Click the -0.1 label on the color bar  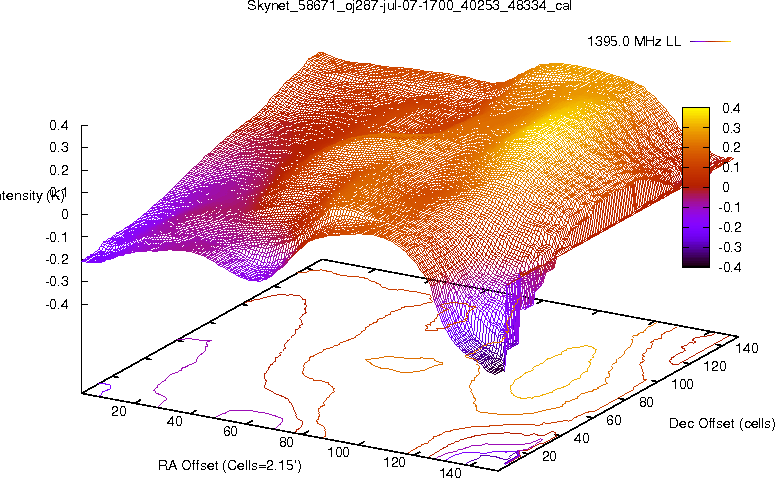pos(730,207)
